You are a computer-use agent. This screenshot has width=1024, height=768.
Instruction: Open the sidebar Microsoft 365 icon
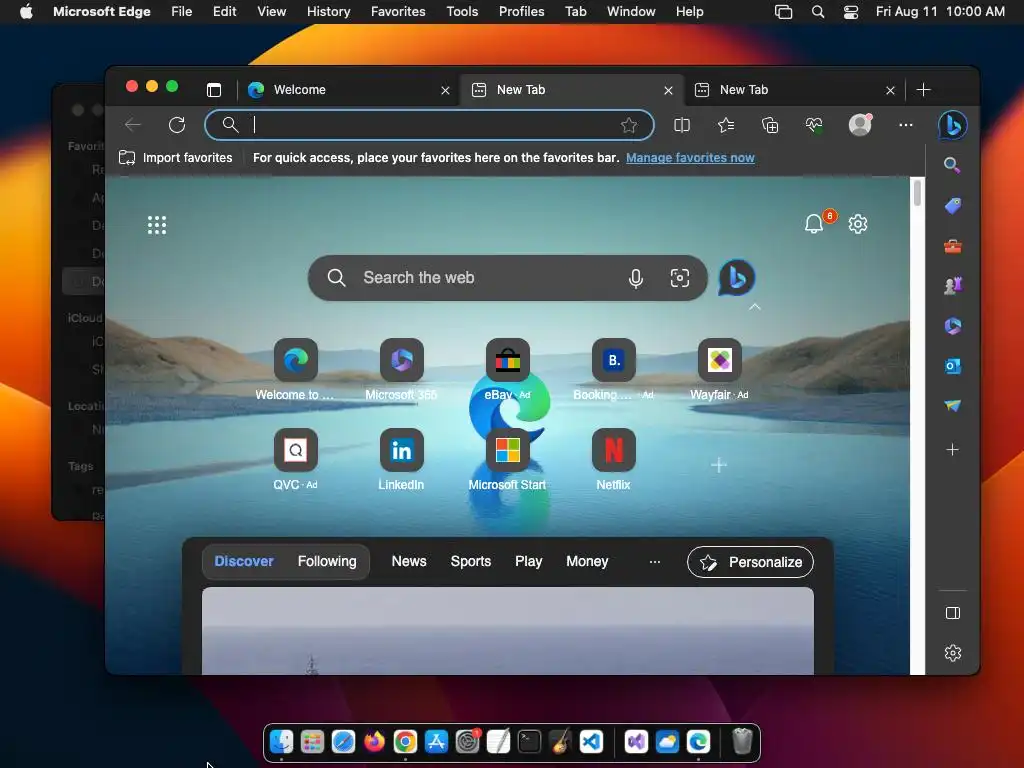[952, 326]
